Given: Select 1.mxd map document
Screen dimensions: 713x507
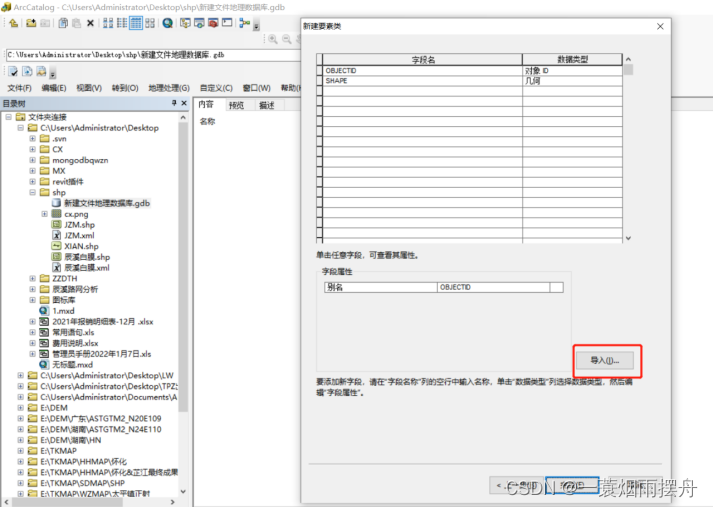Looking at the screenshot, I should point(63,311).
